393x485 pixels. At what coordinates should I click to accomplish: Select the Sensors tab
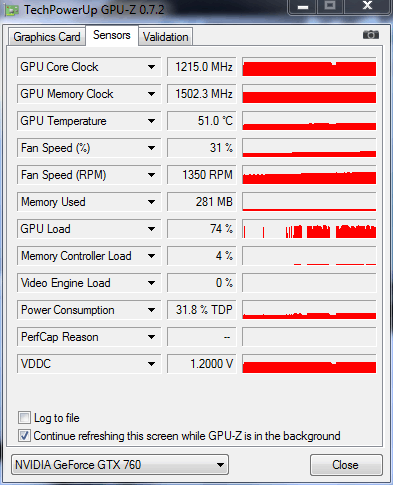(x=112, y=35)
